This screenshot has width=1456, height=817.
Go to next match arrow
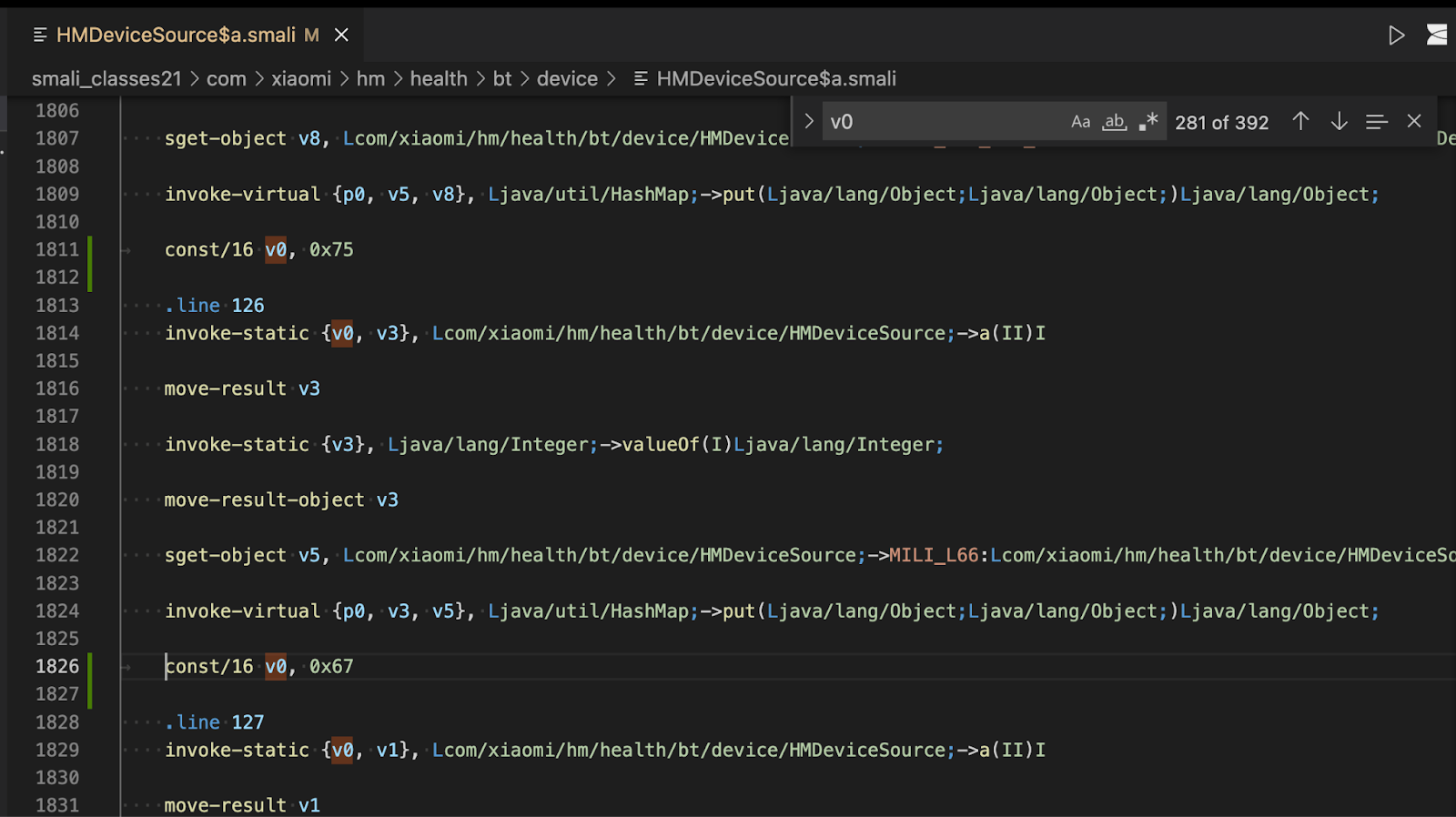[x=1339, y=121]
